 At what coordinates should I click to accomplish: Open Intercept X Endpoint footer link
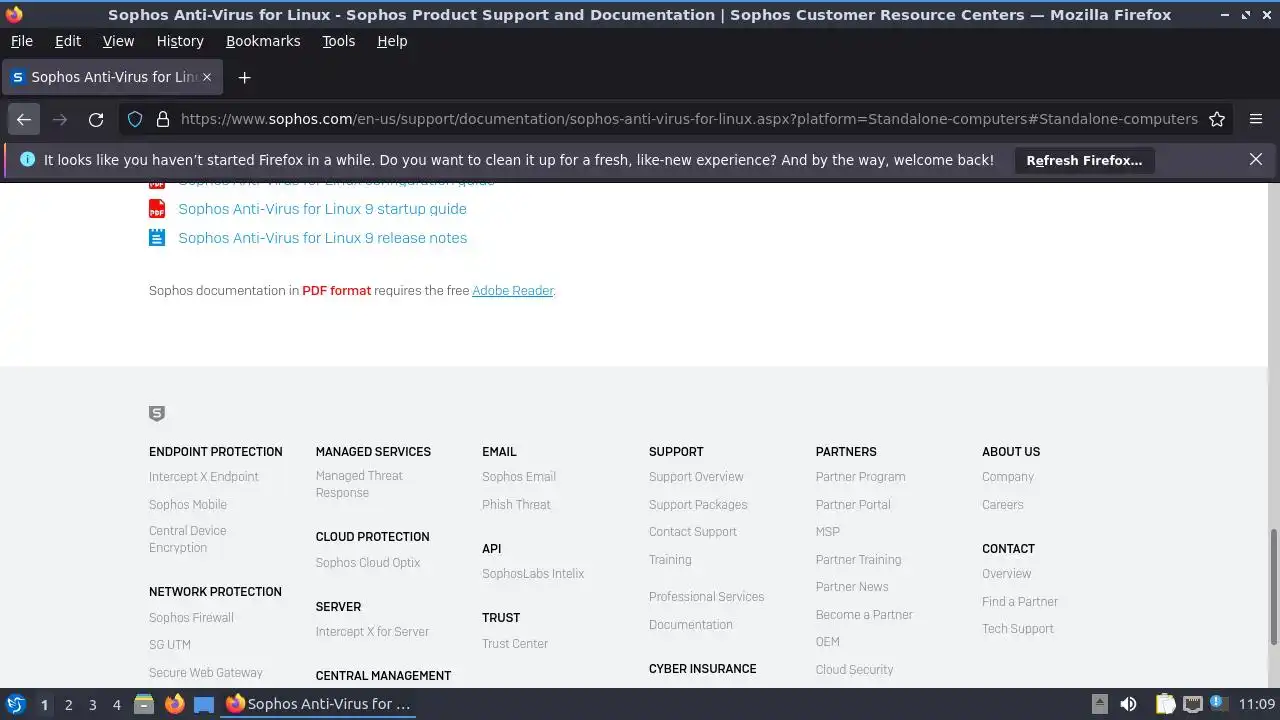(204, 477)
